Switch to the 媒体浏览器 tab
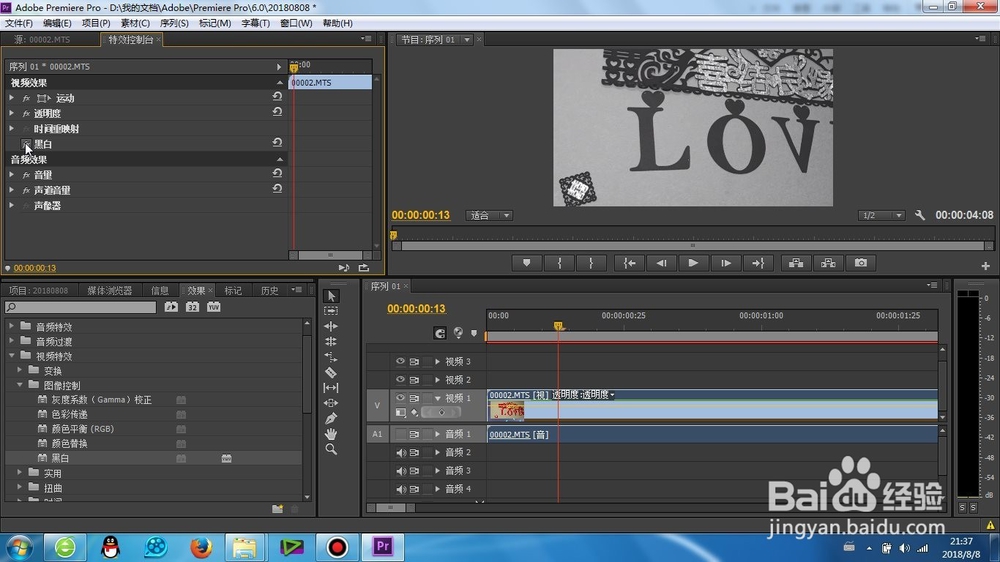This screenshot has height=562, width=1000. tap(109, 290)
